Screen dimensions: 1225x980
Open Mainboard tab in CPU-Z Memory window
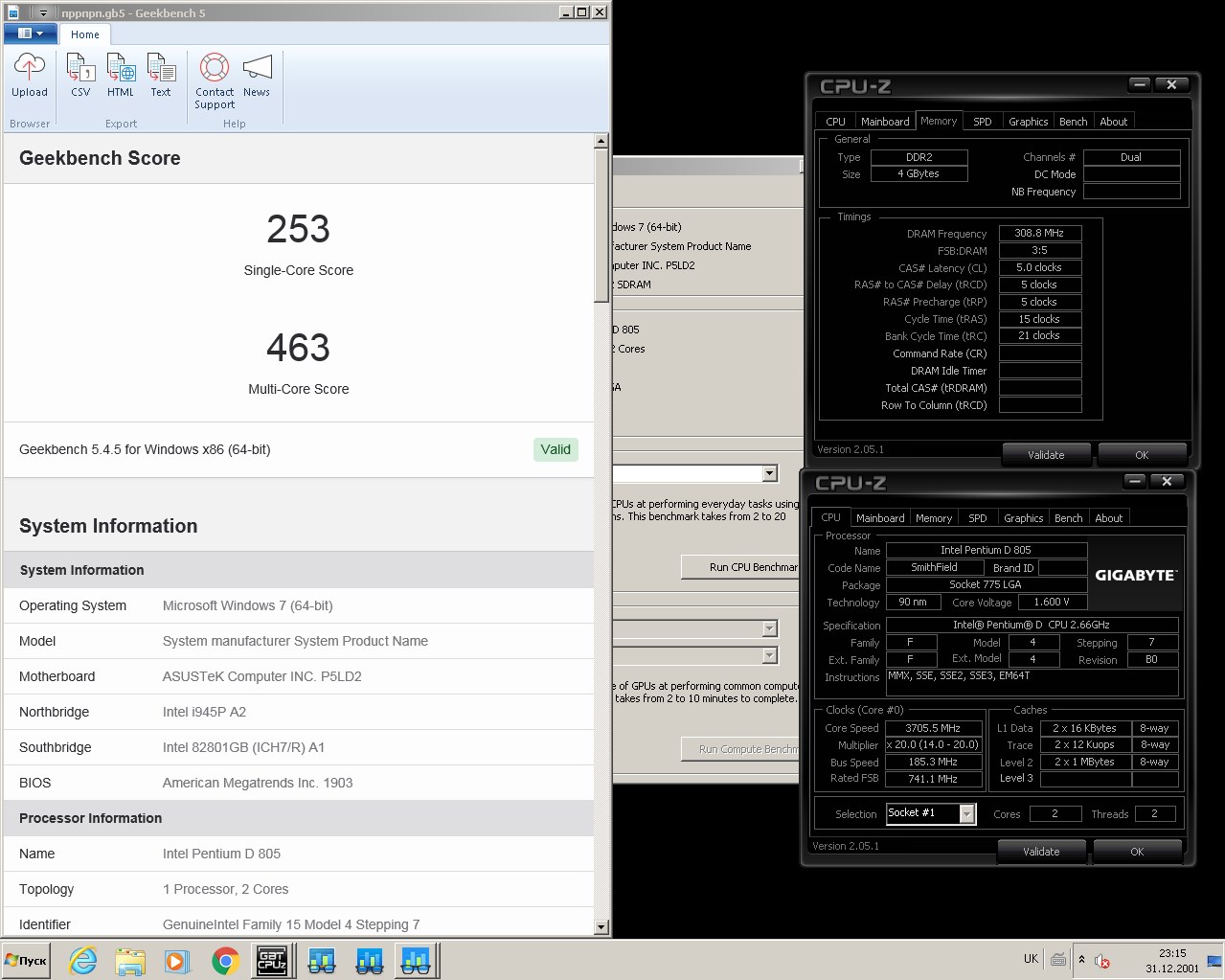885,122
